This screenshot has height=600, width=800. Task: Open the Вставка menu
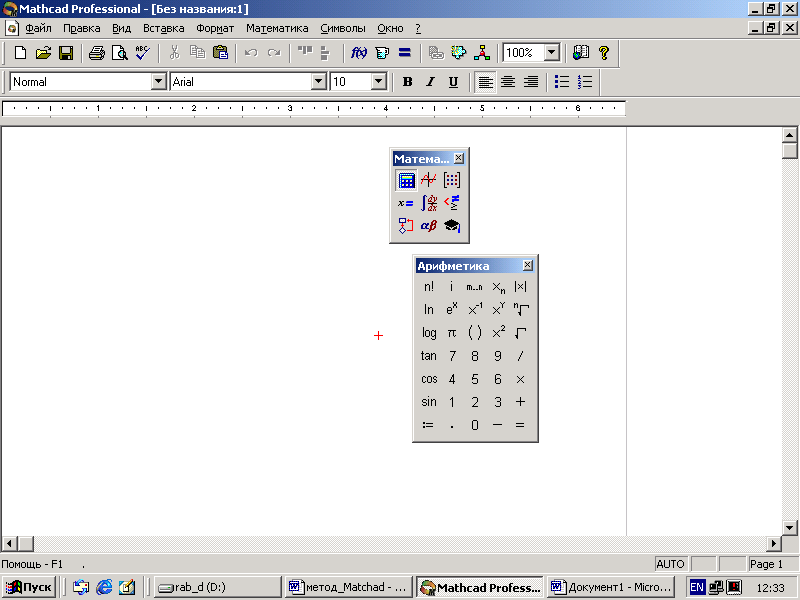163,29
